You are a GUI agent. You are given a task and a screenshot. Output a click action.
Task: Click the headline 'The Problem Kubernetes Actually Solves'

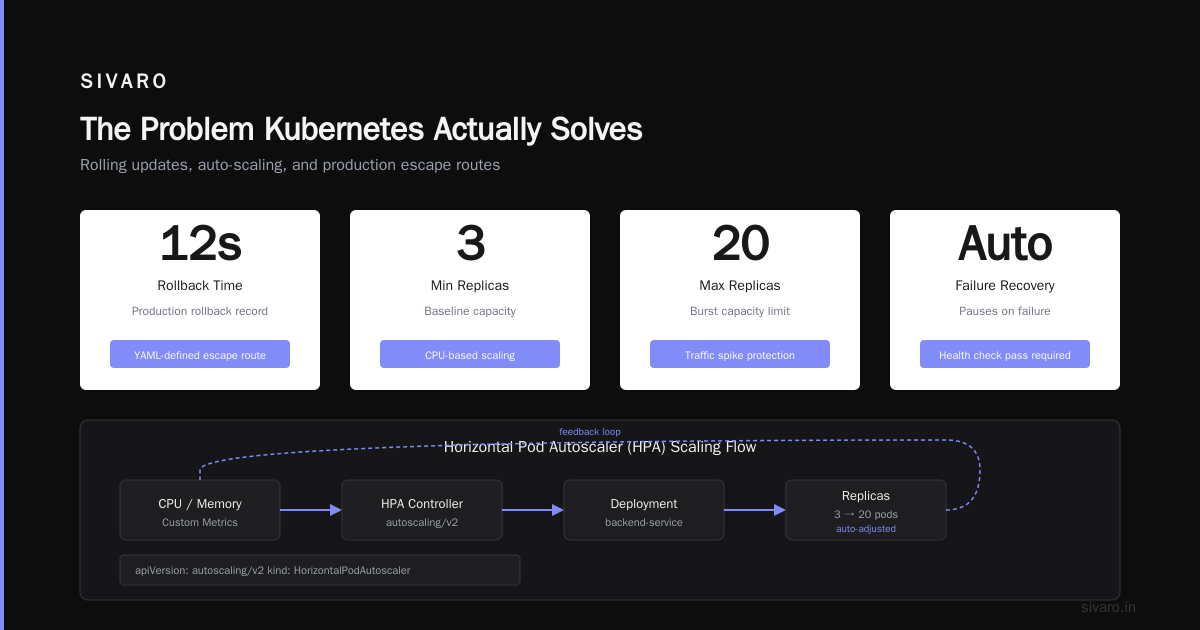coord(361,129)
